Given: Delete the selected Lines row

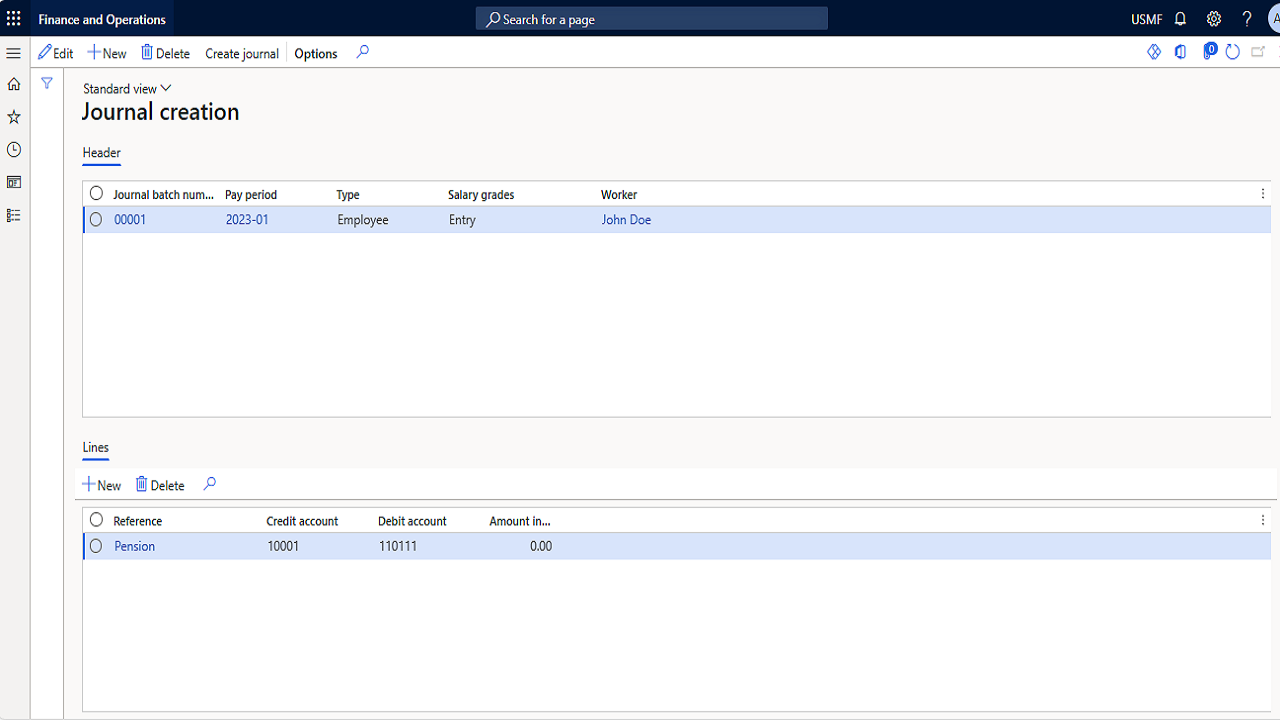Looking at the screenshot, I should (x=160, y=485).
